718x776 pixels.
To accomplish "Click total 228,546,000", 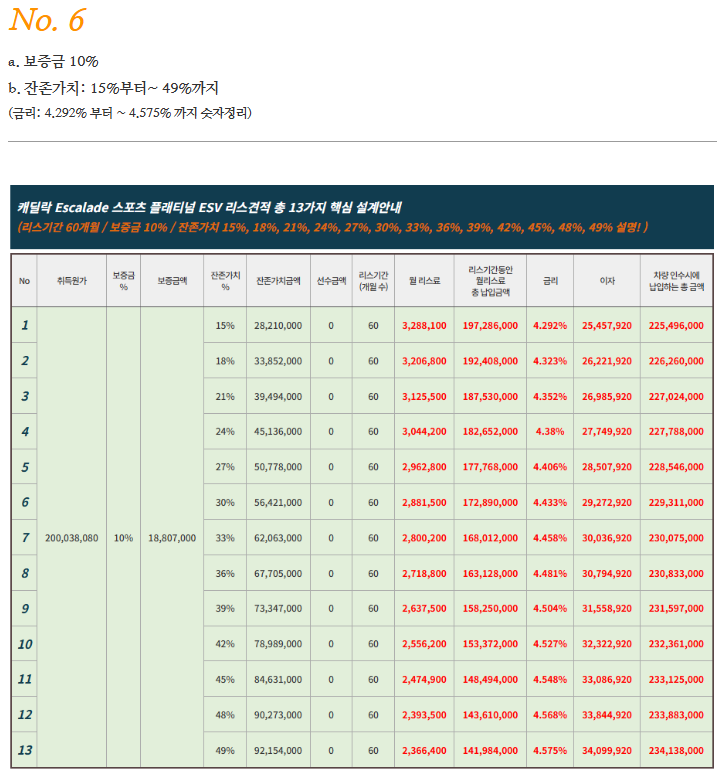I will click(676, 467).
